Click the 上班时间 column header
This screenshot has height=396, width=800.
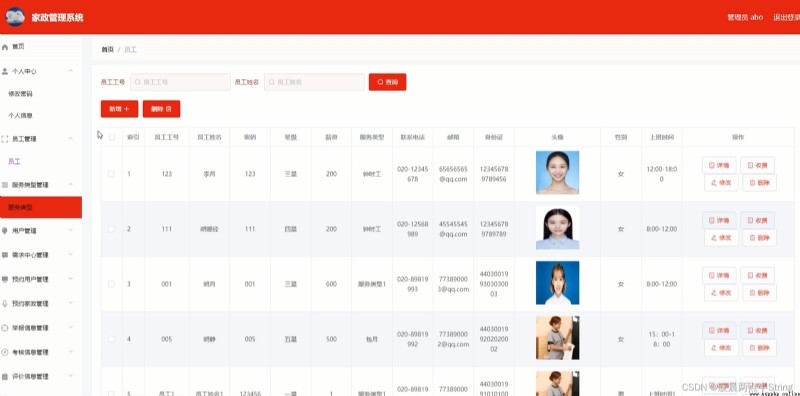661,137
